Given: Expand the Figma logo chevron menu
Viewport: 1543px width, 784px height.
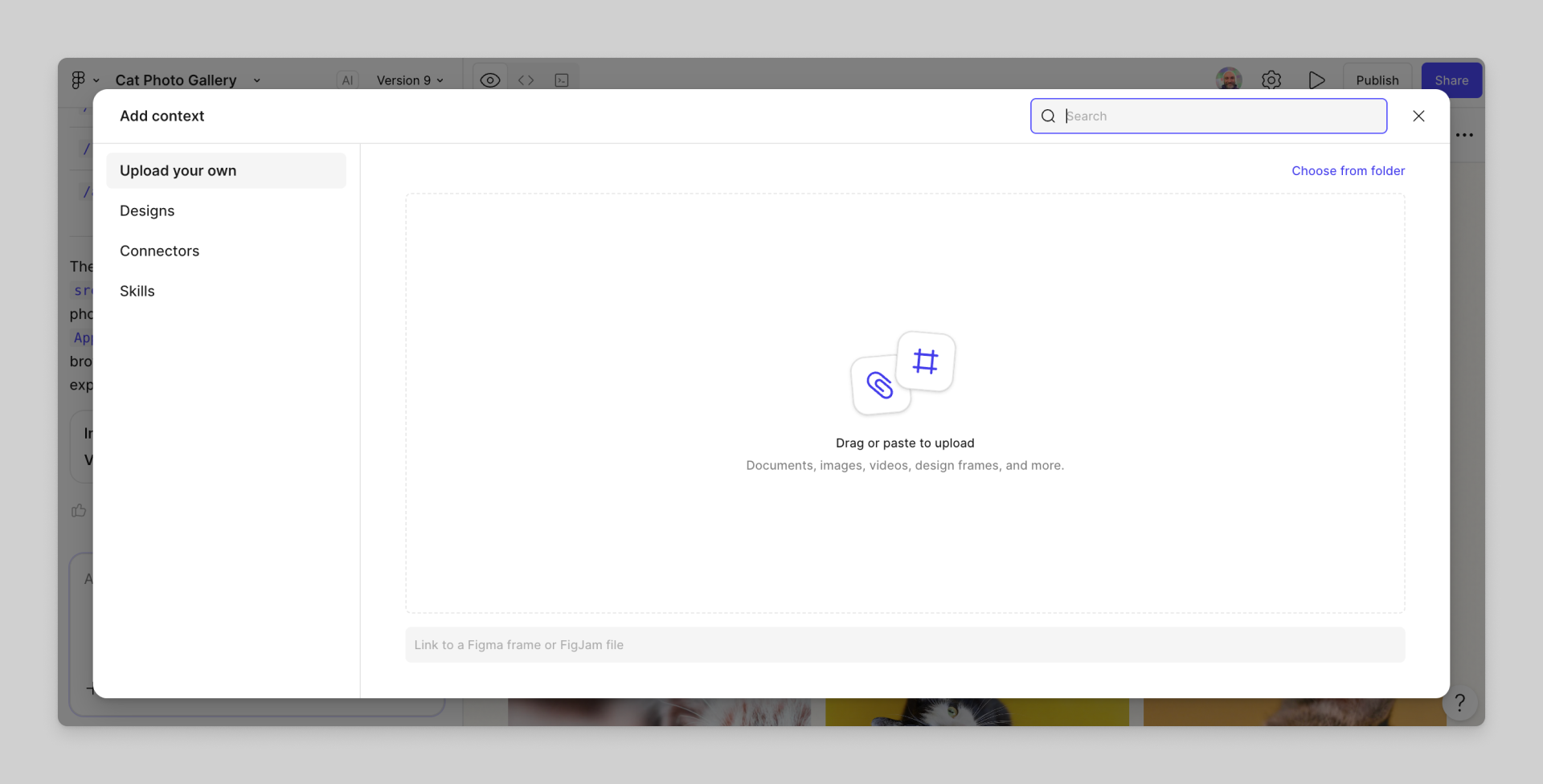Looking at the screenshot, I should 96,80.
